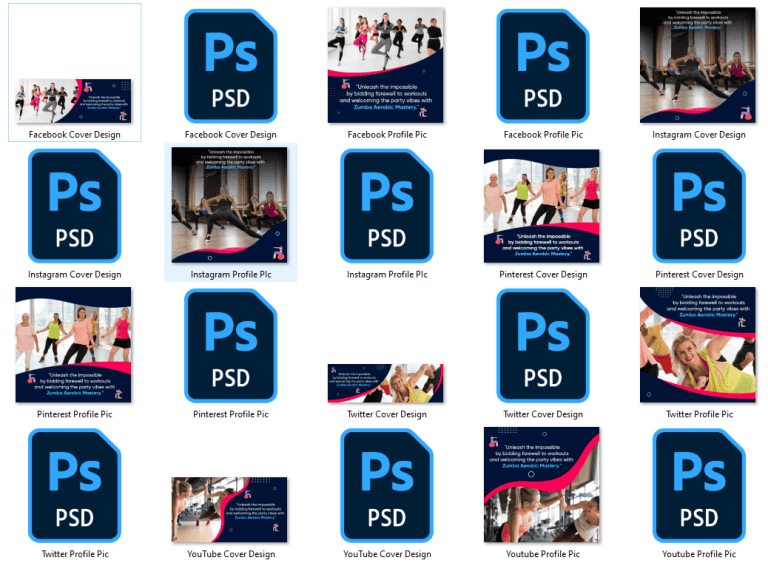Click the Pinterest Cover Design image preview thumbnail
Screen dimensions: 768x566
tap(542, 206)
